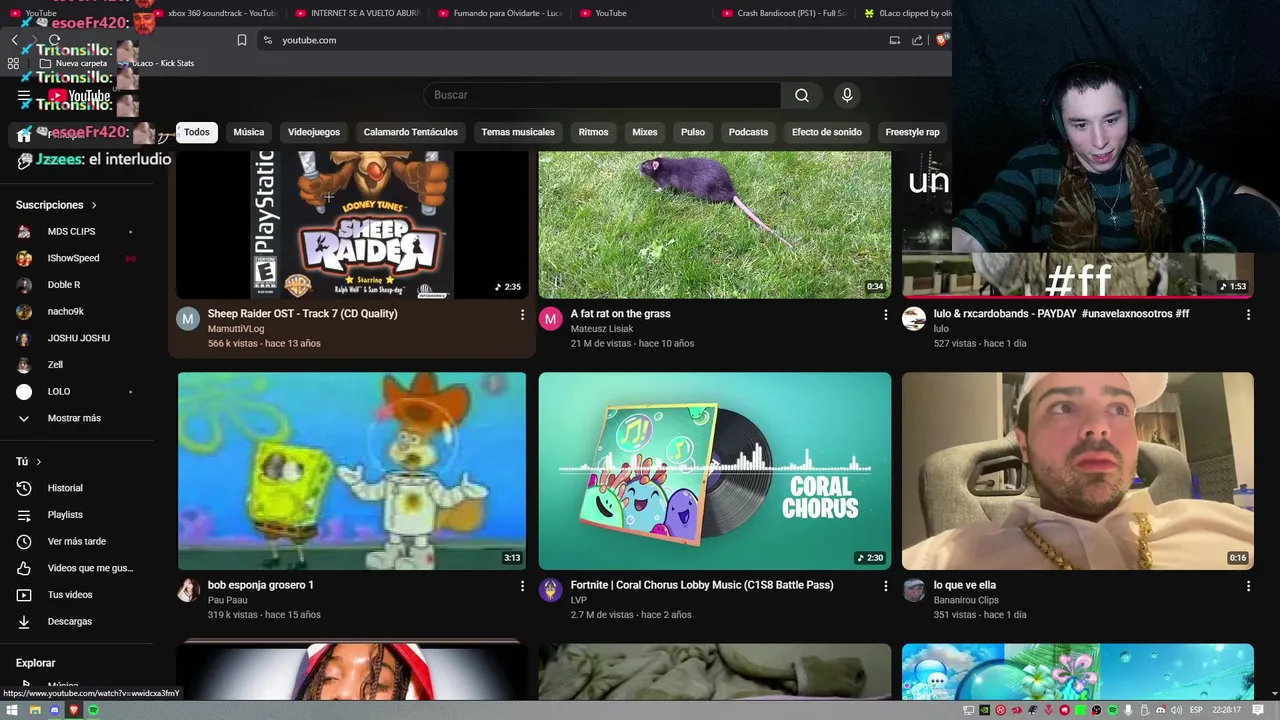Activate voice search microphone icon

pyautogui.click(x=847, y=95)
